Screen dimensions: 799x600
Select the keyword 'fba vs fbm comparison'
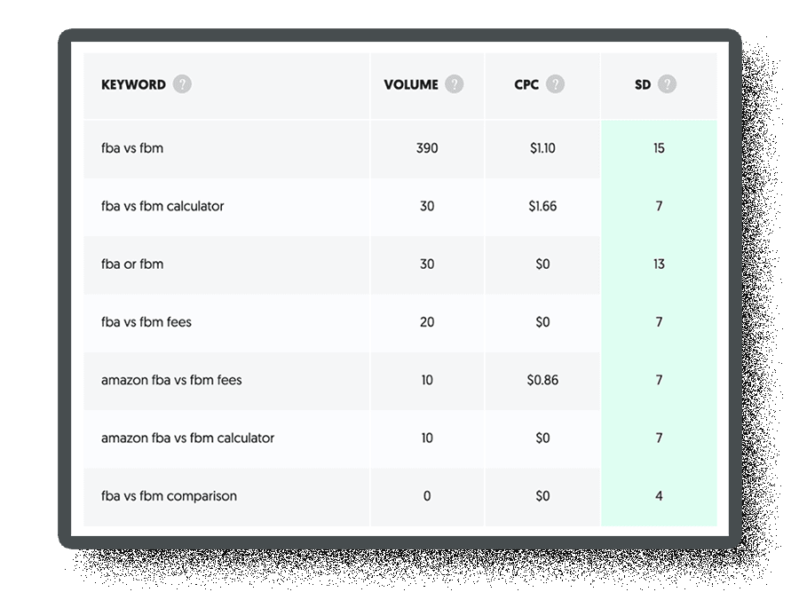tap(169, 496)
